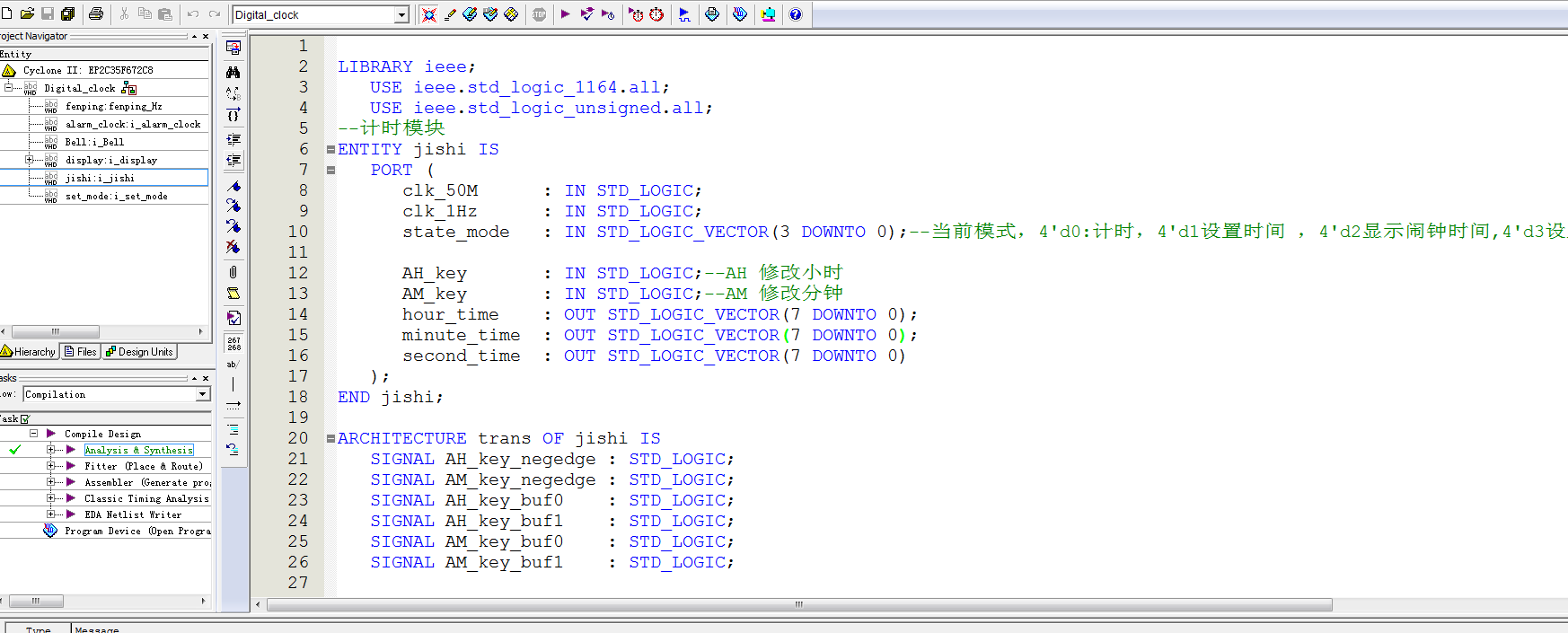Toggle line numbers 267/268 icon
The width and height of the screenshot is (1568, 633).
point(233,344)
